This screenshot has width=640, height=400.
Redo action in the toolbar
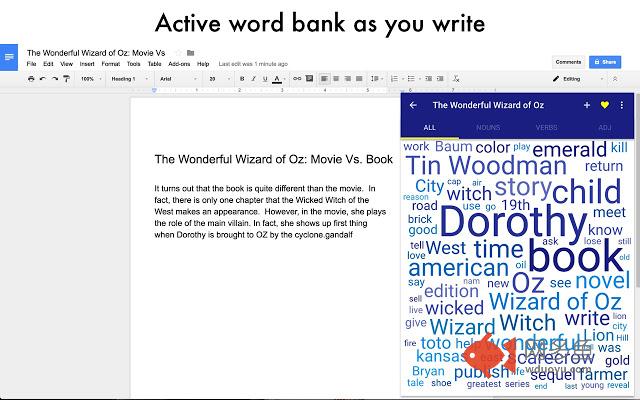point(54,79)
